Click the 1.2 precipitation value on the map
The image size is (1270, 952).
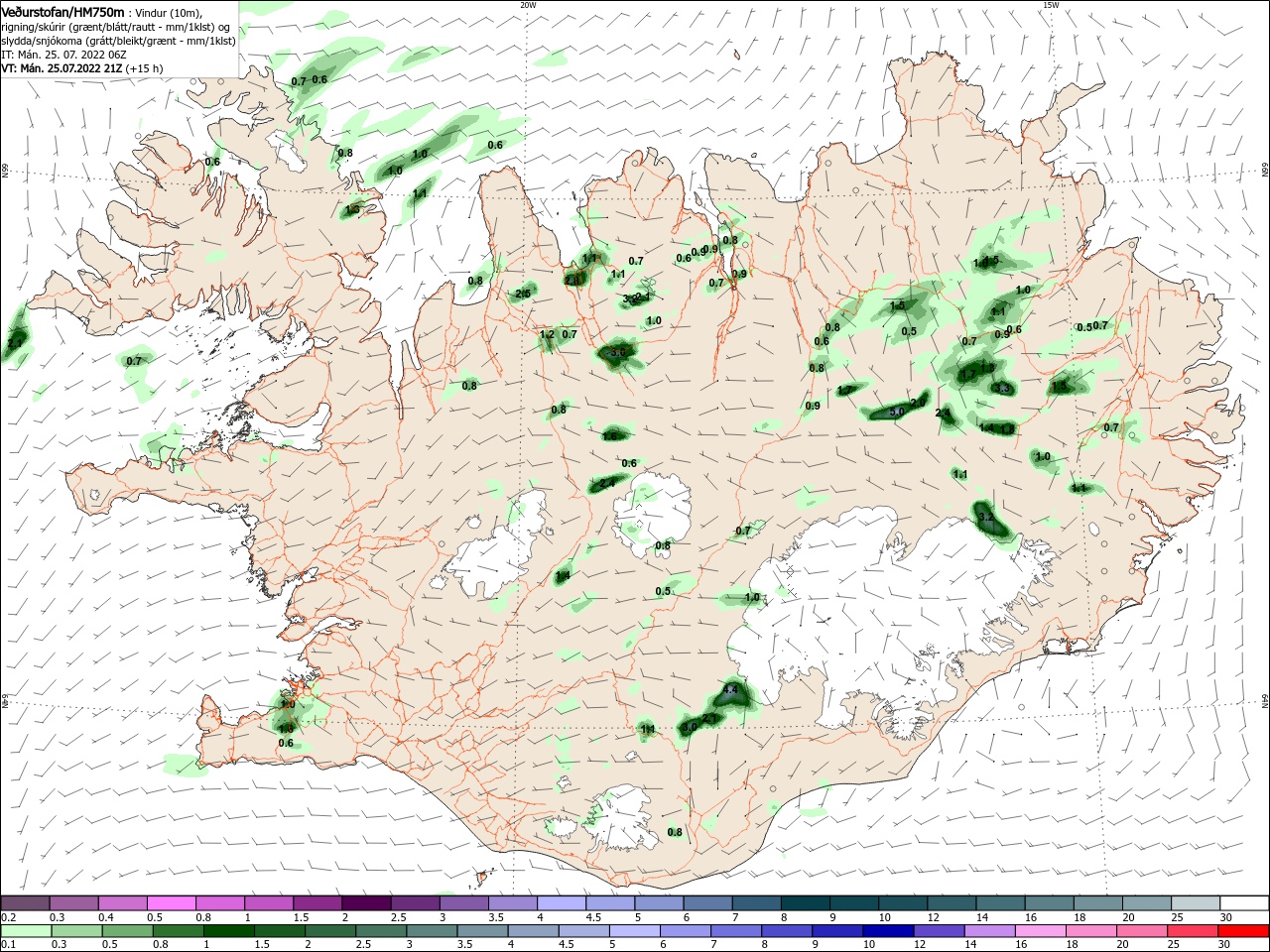pos(547,335)
